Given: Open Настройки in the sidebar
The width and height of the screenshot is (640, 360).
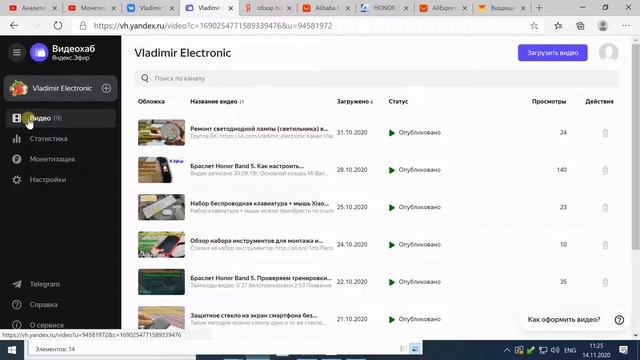Looking at the screenshot, I should (x=48, y=180).
